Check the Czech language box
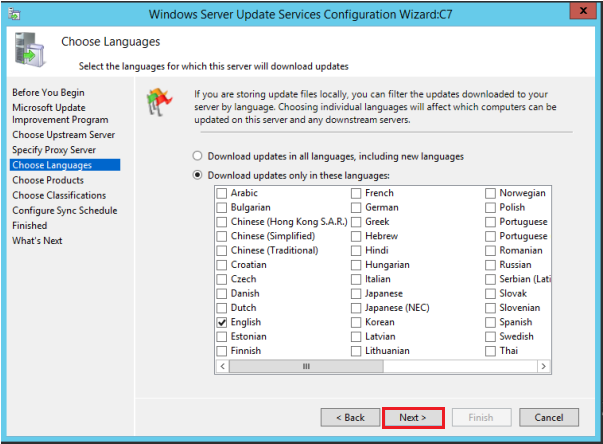Image resolution: width=603 pixels, height=444 pixels. (x=222, y=279)
